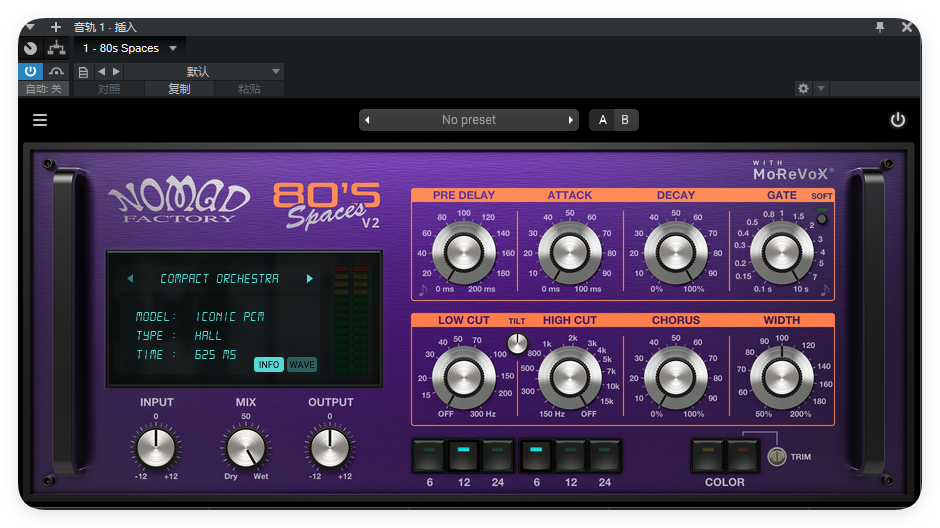Click the CHORUS knob
940x528 pixels.
(x=676, y=378)
